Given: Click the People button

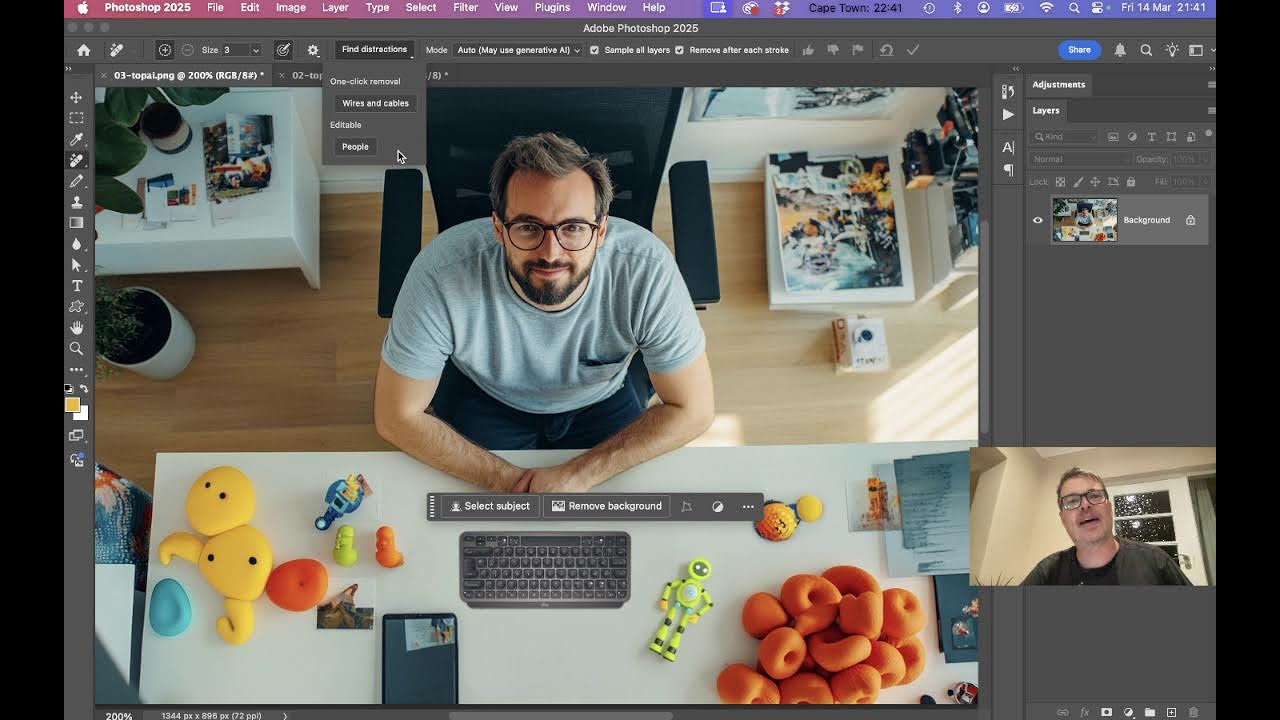Looking at the screenshot, I should click(x=355, y=147).
